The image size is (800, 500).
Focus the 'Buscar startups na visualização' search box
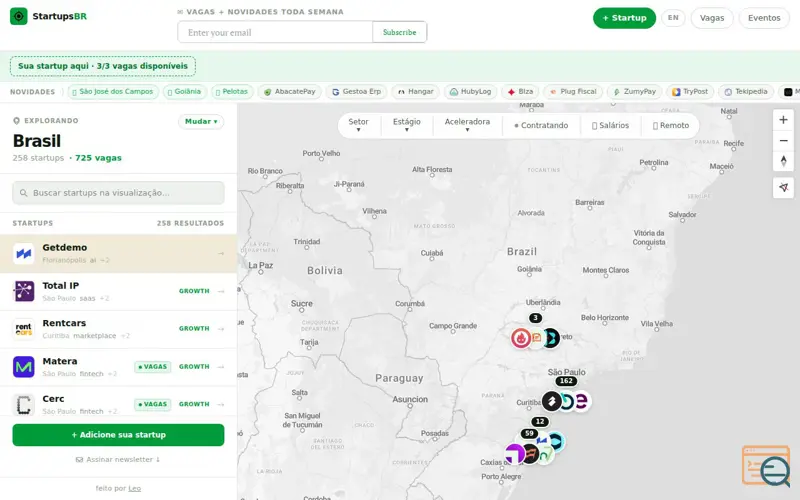118,193
